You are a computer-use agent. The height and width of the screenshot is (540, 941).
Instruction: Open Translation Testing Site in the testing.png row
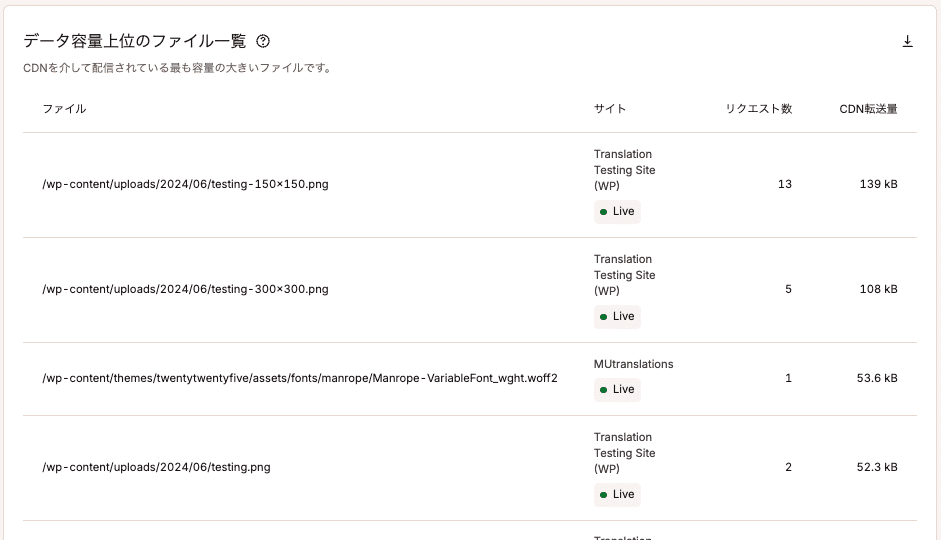tap(624, 453)
